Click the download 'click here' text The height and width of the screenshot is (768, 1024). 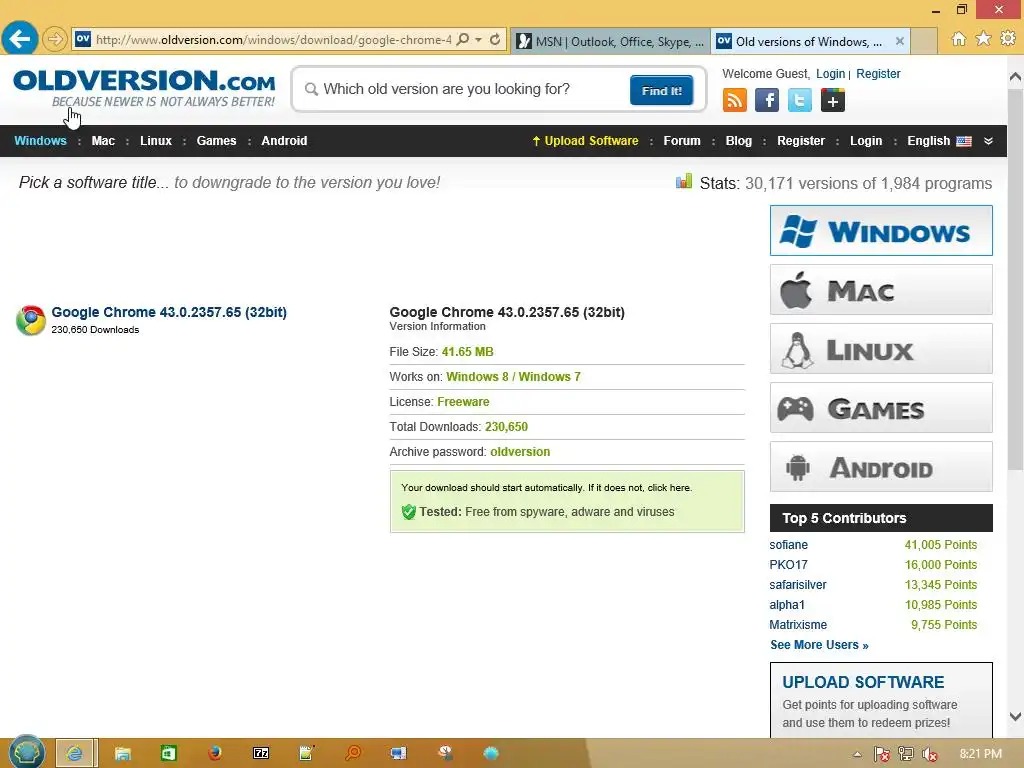click(x=669, y=488)
